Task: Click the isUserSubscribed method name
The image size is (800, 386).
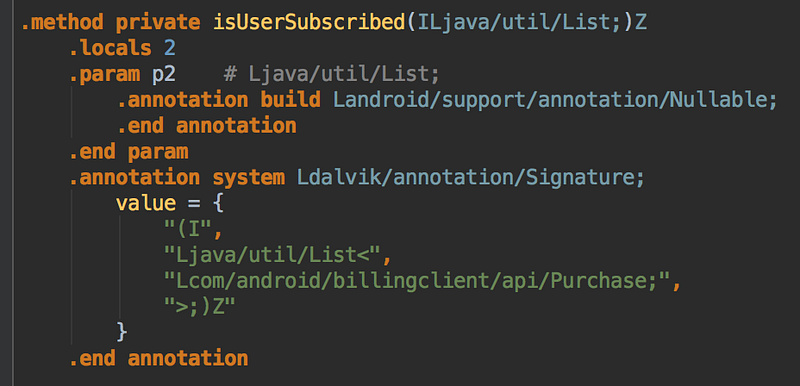Action: pos(310,23)
